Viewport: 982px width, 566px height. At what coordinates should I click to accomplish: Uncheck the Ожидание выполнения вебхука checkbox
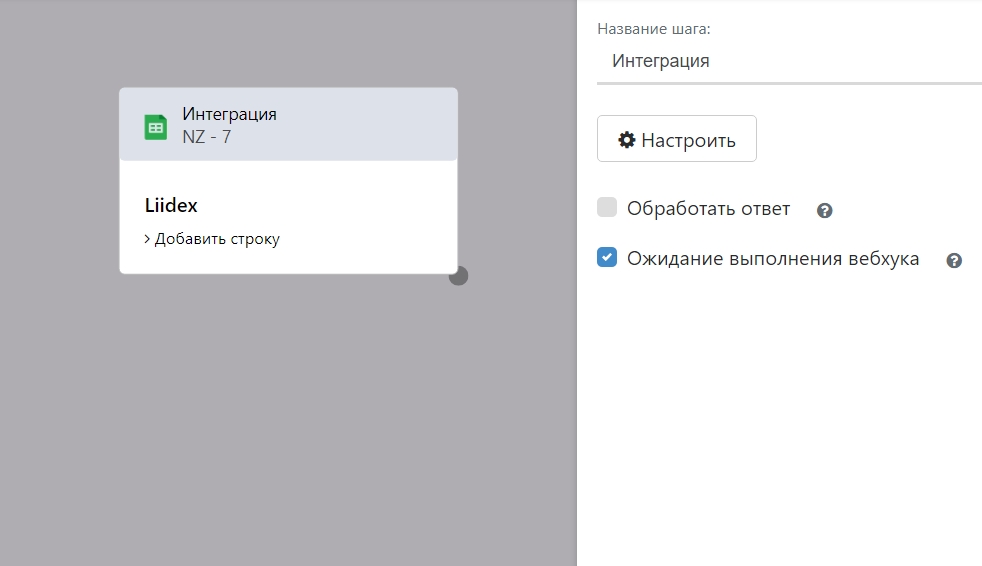pyautogui.click(x=607, y=258)
